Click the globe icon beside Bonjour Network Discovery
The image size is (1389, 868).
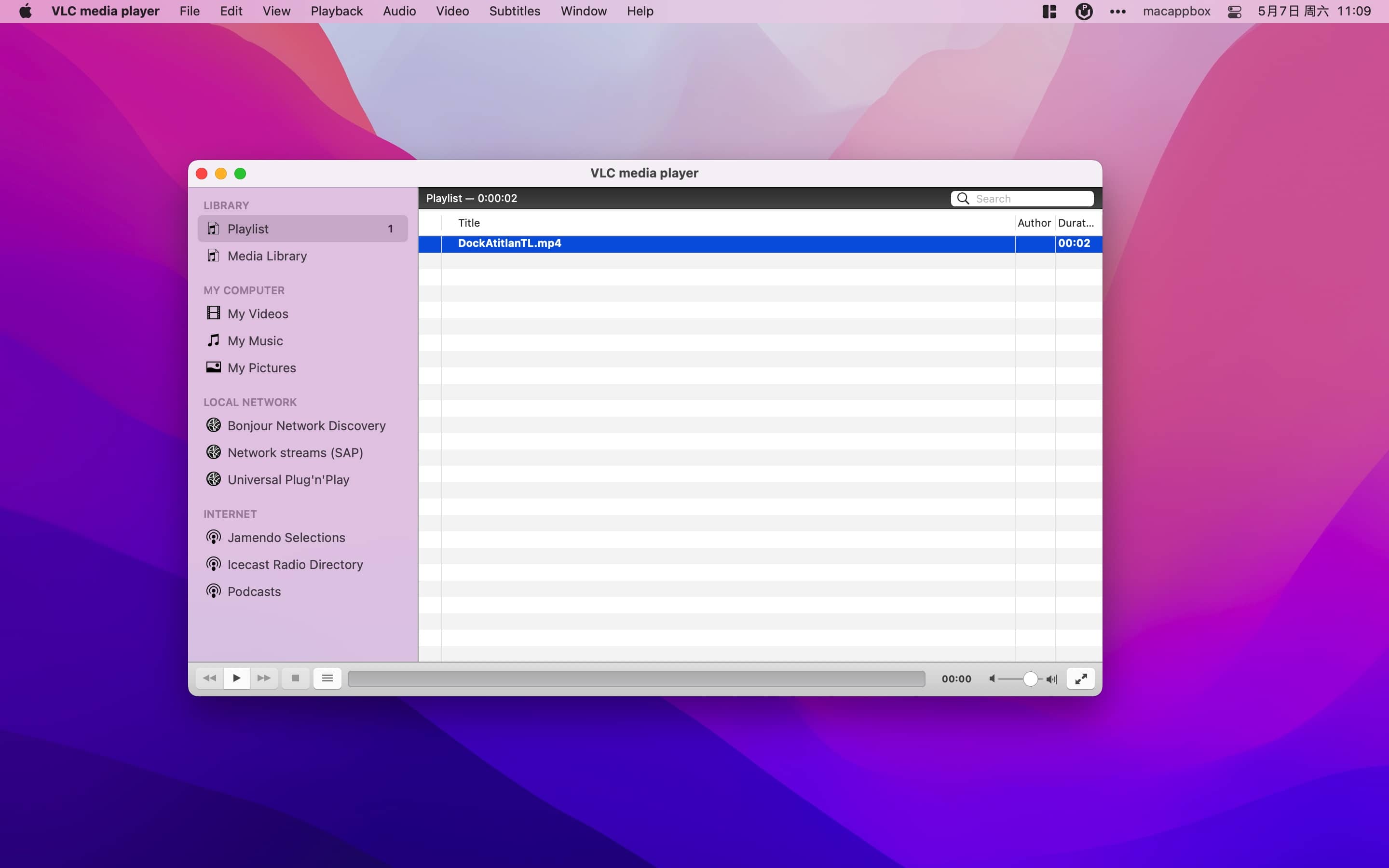[x=214, y=425]
